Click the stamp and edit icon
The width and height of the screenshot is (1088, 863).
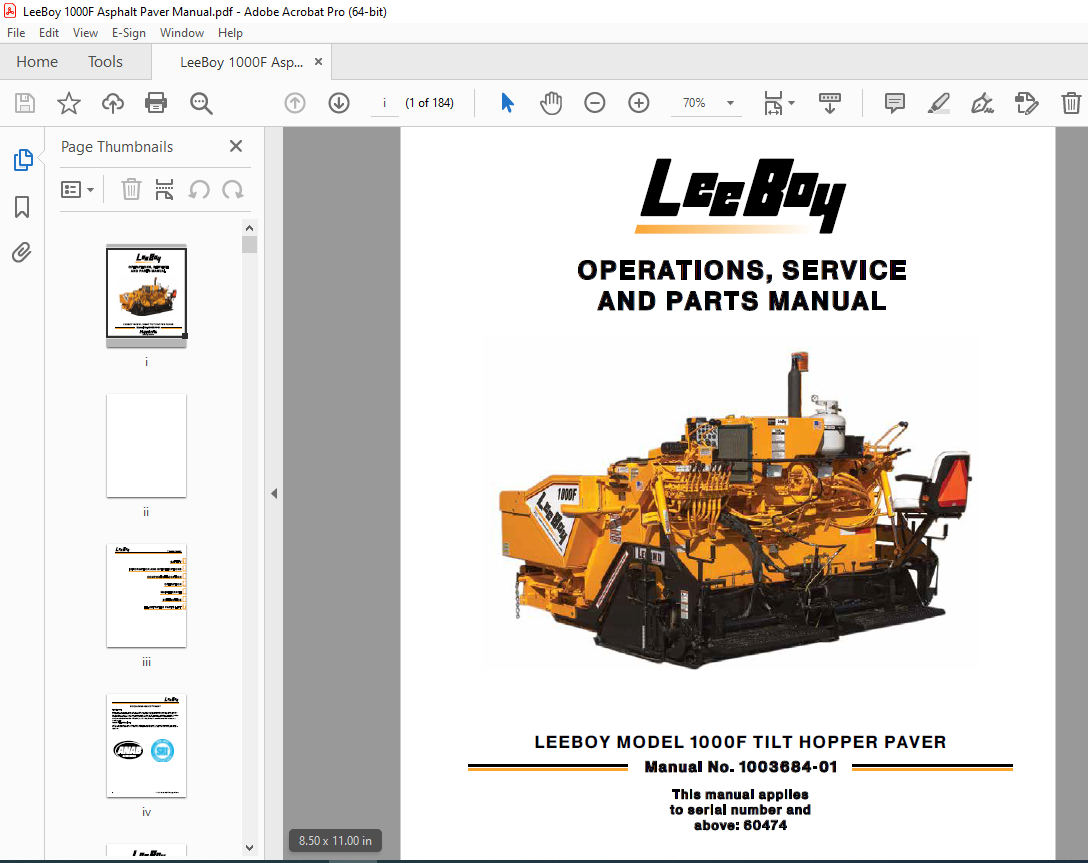click(x=1026, y=103)
